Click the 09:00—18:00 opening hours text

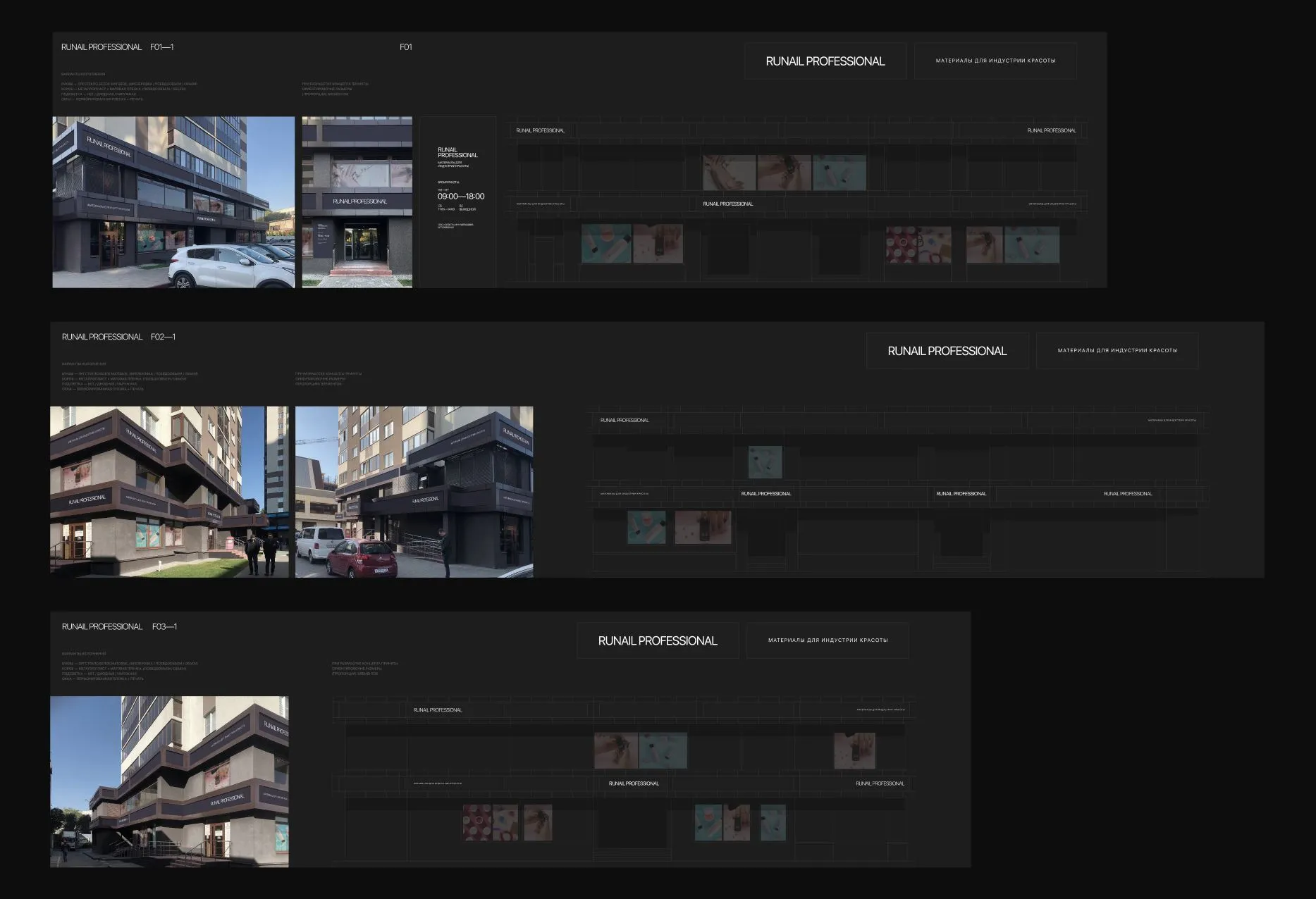pyautogui.click(x=461, y=197)
